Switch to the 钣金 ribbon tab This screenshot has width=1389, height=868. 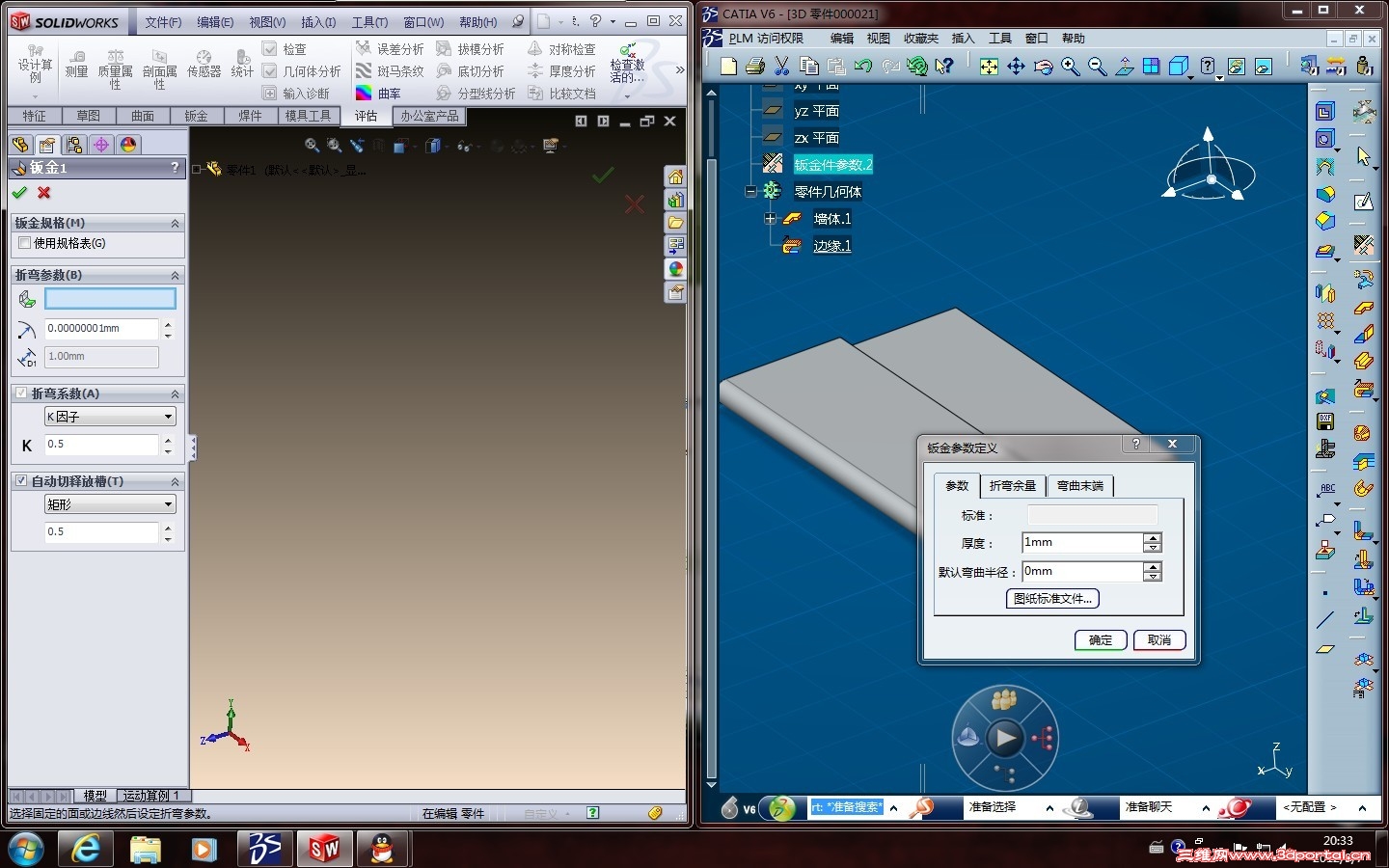pyautogui.click(x=196, y=116)
